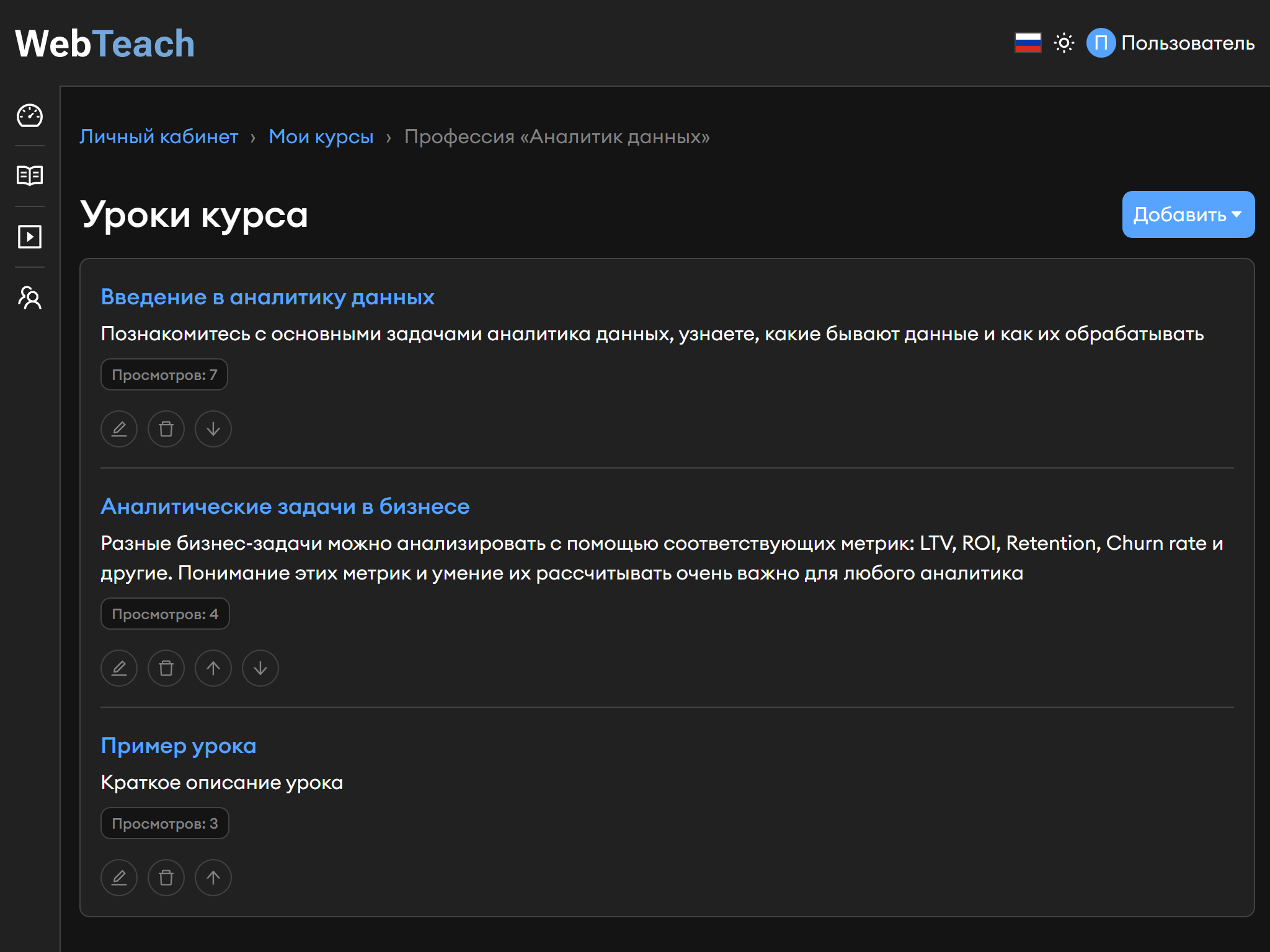The height and width of the screenshot is (952, 1270).
Task: Go to "Личный кабинет" breadcrumb
Action: (x=159, y=136)
